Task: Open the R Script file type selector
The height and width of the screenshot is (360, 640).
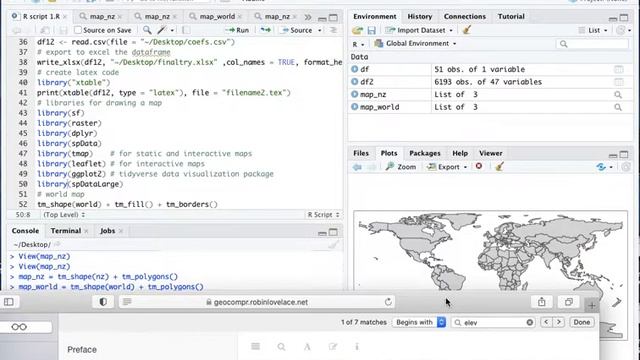Action: [x=323, y=215]
